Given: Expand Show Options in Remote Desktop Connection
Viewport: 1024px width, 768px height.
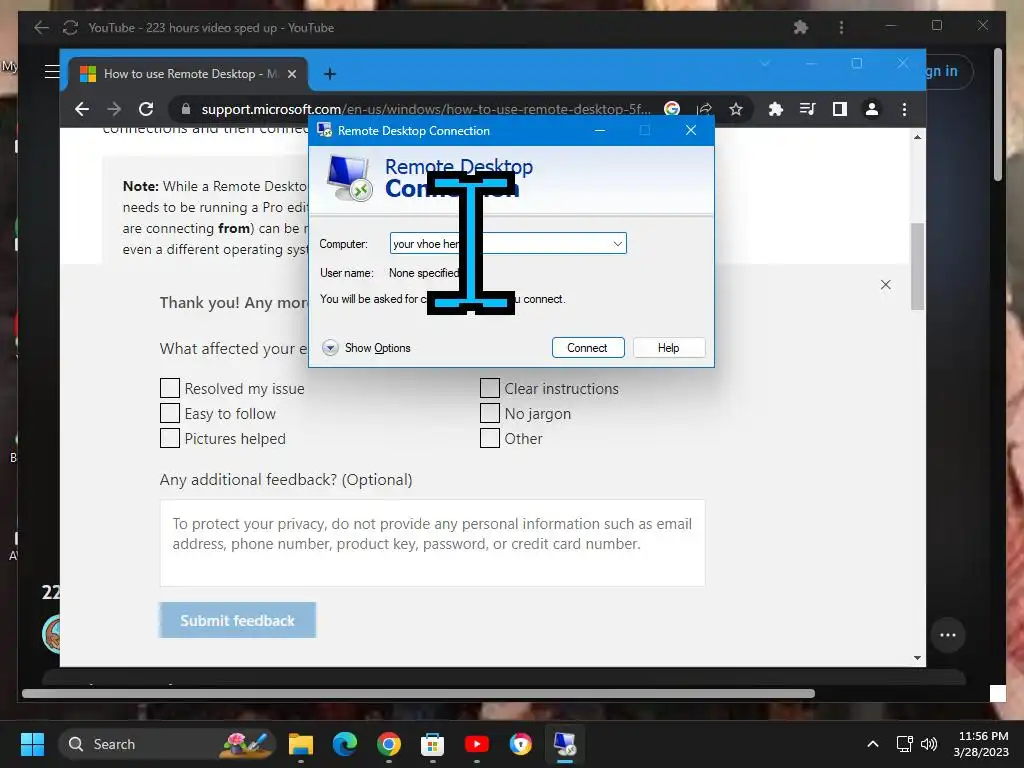Looking at the screenshot, I should [366, 347].
